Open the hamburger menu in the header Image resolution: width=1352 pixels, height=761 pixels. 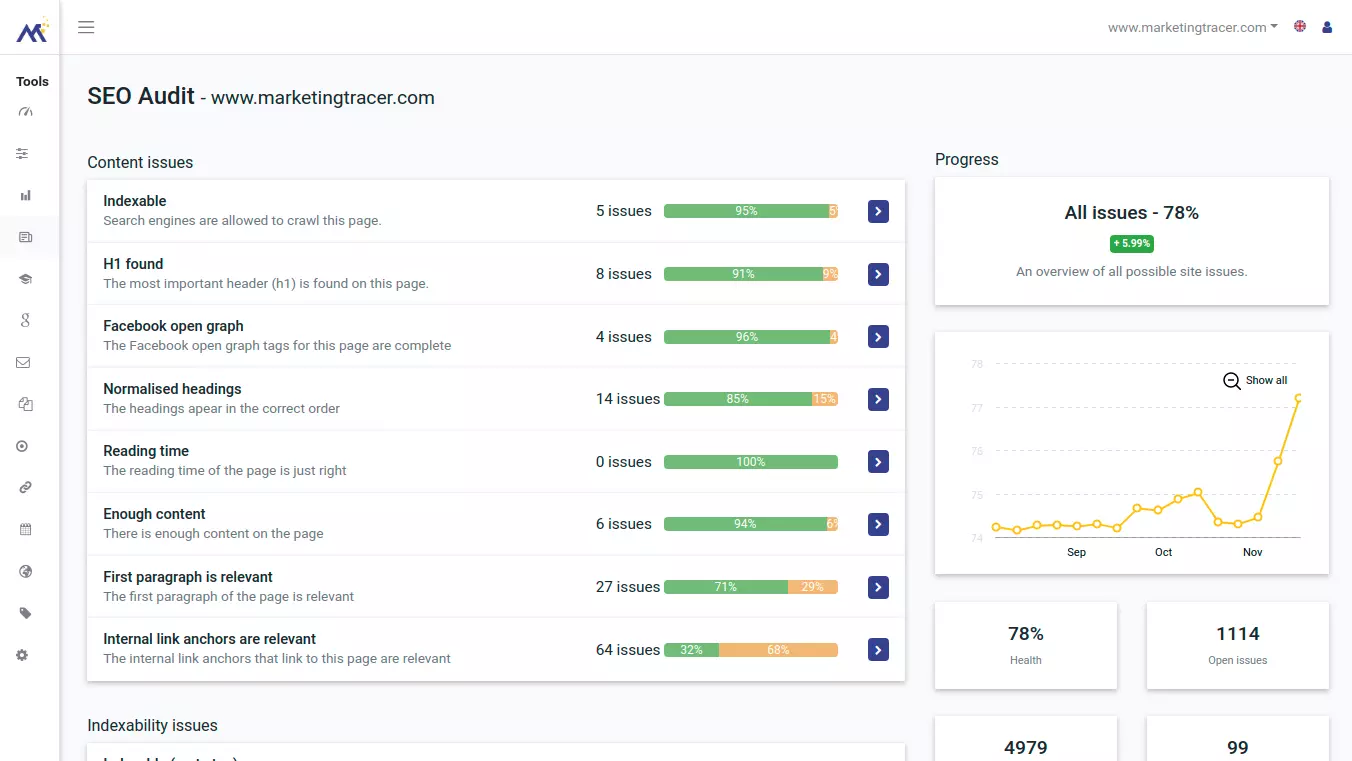point(86,27)
